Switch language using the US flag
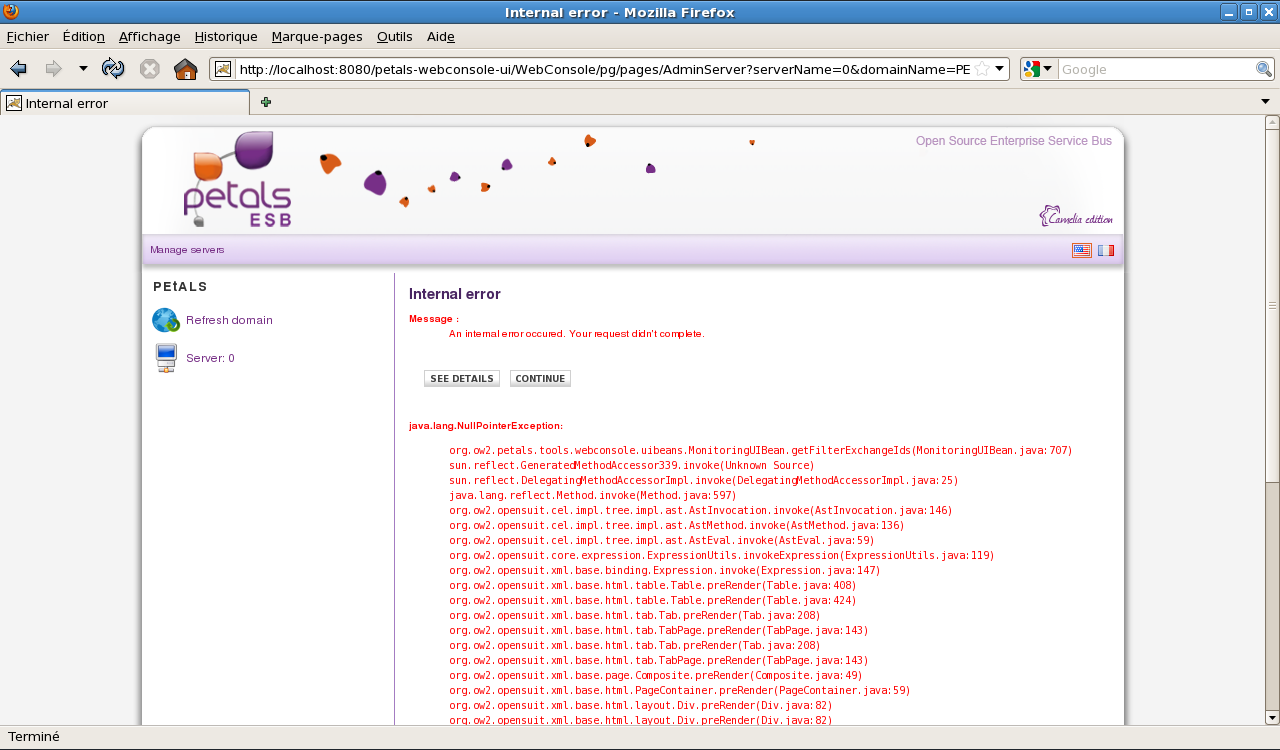 tap(1081, 250)
